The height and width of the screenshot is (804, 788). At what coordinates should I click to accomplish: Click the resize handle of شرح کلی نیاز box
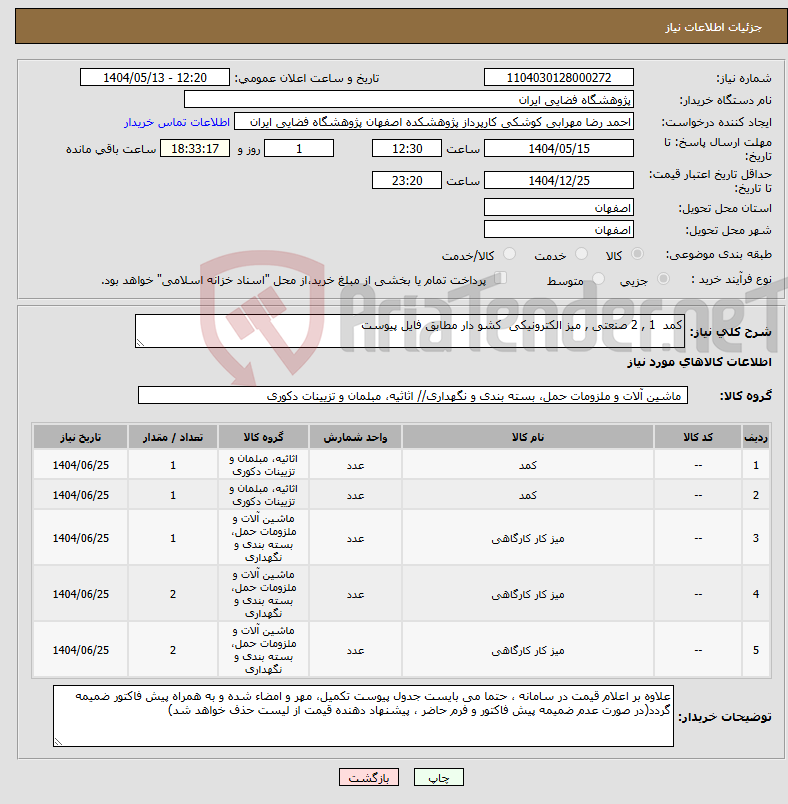(140, 343)
